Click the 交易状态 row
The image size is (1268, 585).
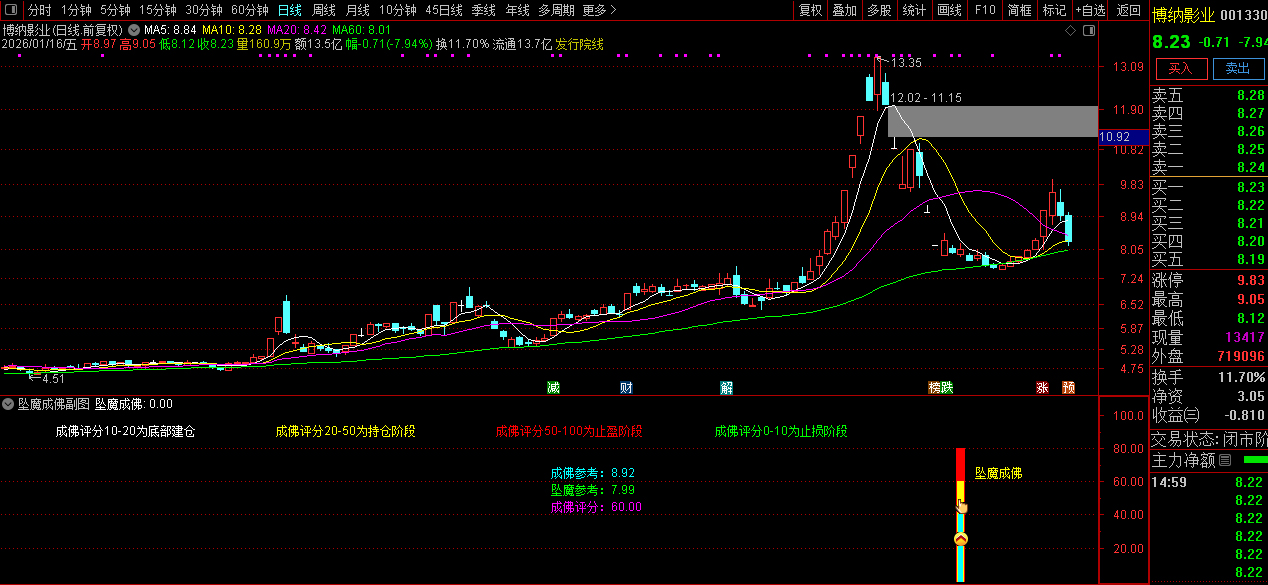point(1208,439)
